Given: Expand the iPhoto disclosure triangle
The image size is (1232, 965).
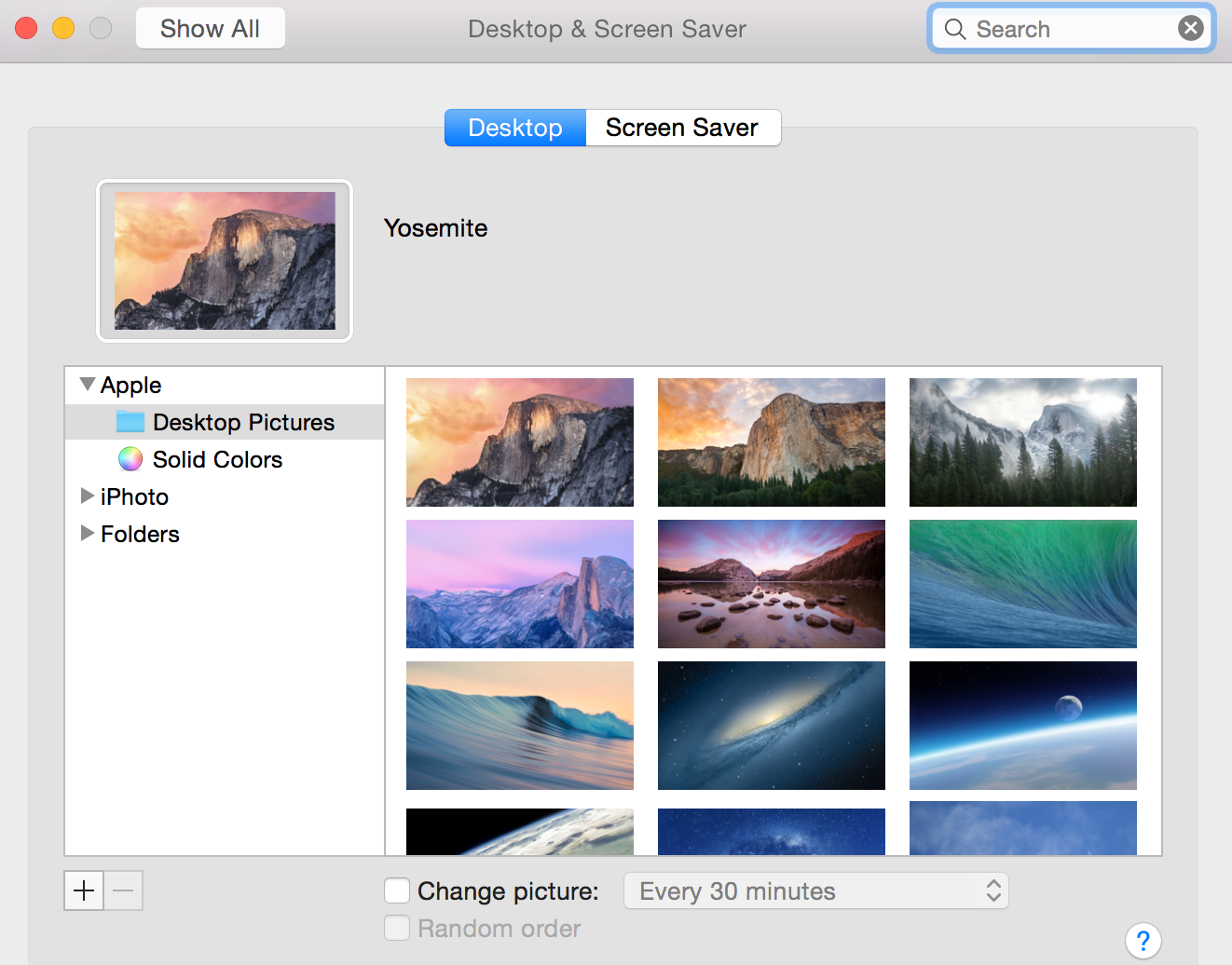Looking at the screenshot, I should (x=88, y=496).
